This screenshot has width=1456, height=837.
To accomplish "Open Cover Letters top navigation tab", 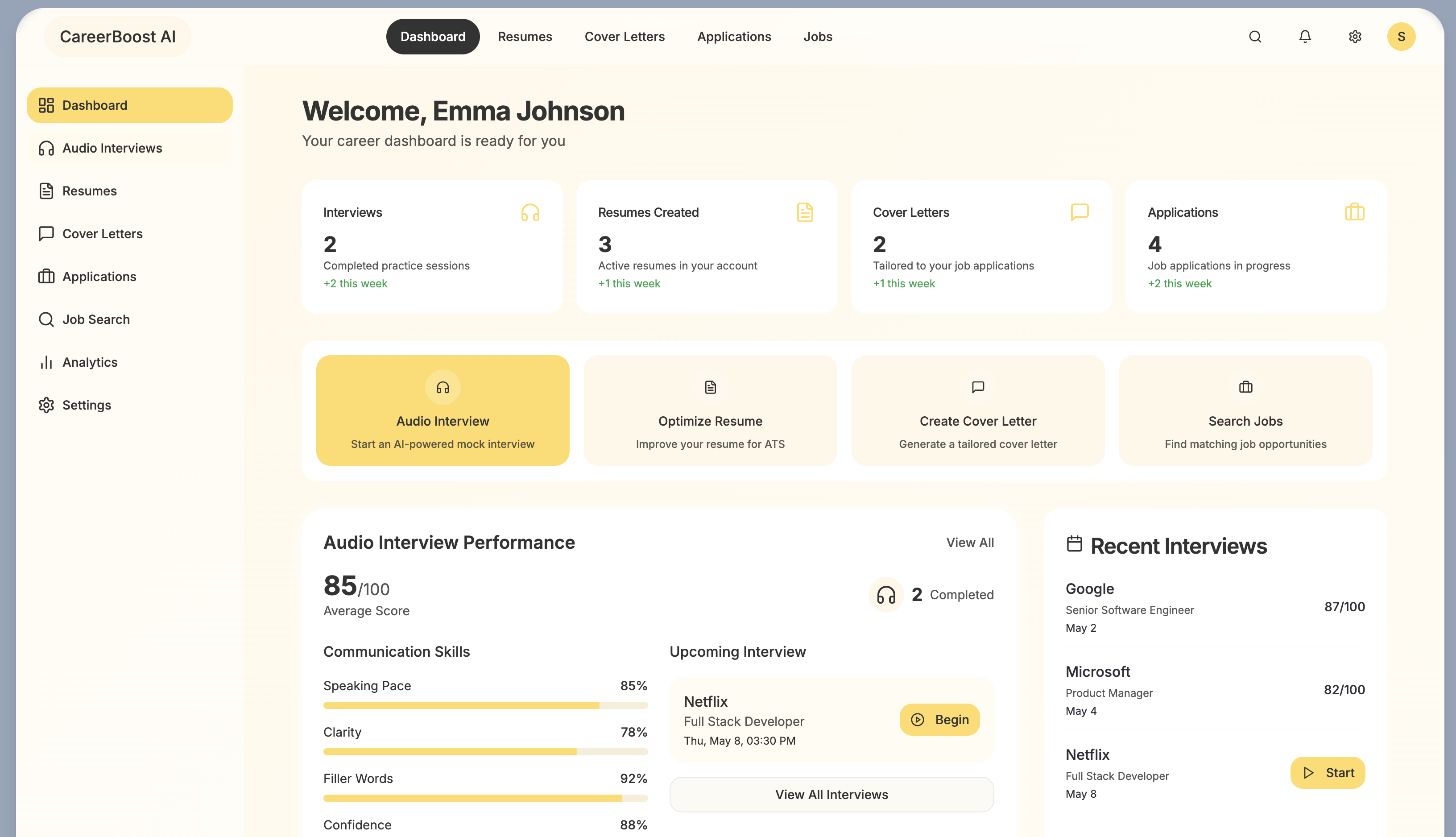I will [624, 37].
